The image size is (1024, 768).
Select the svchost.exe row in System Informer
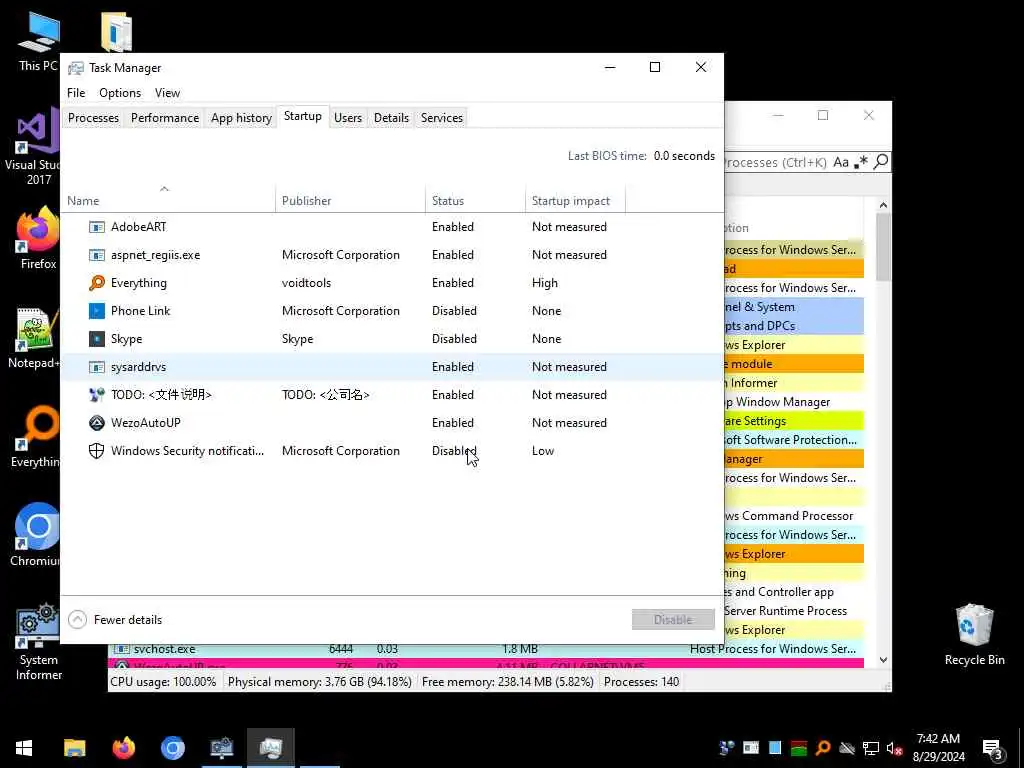tap(486, 648)
